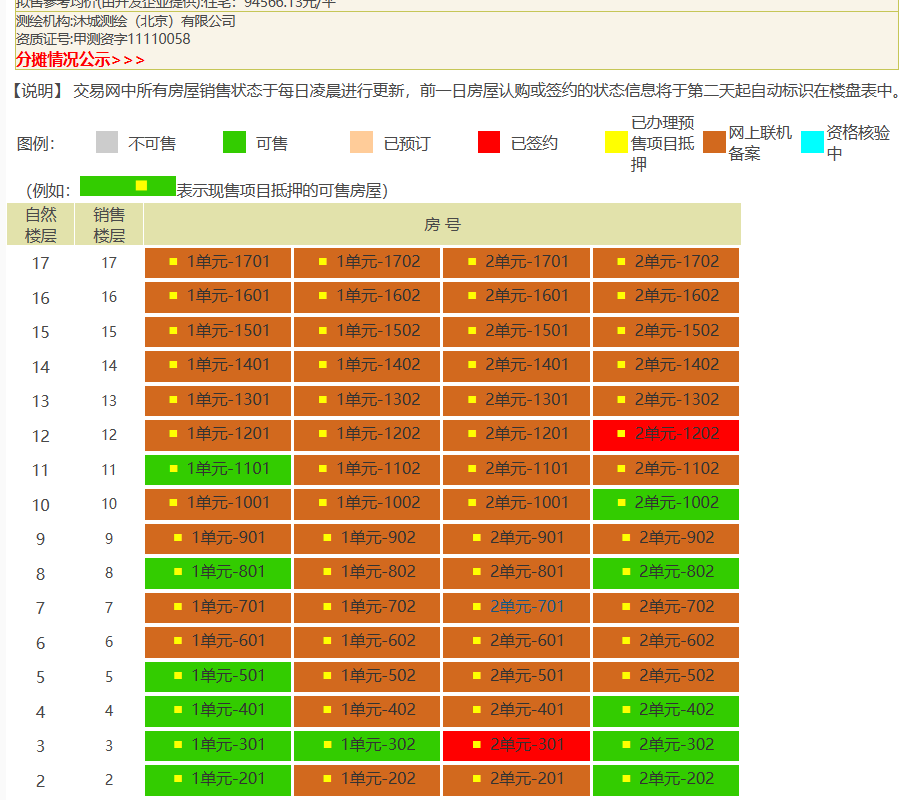Click the grey 不可售 legend swatch
923x800 pixels.
[x=107, y=142]
